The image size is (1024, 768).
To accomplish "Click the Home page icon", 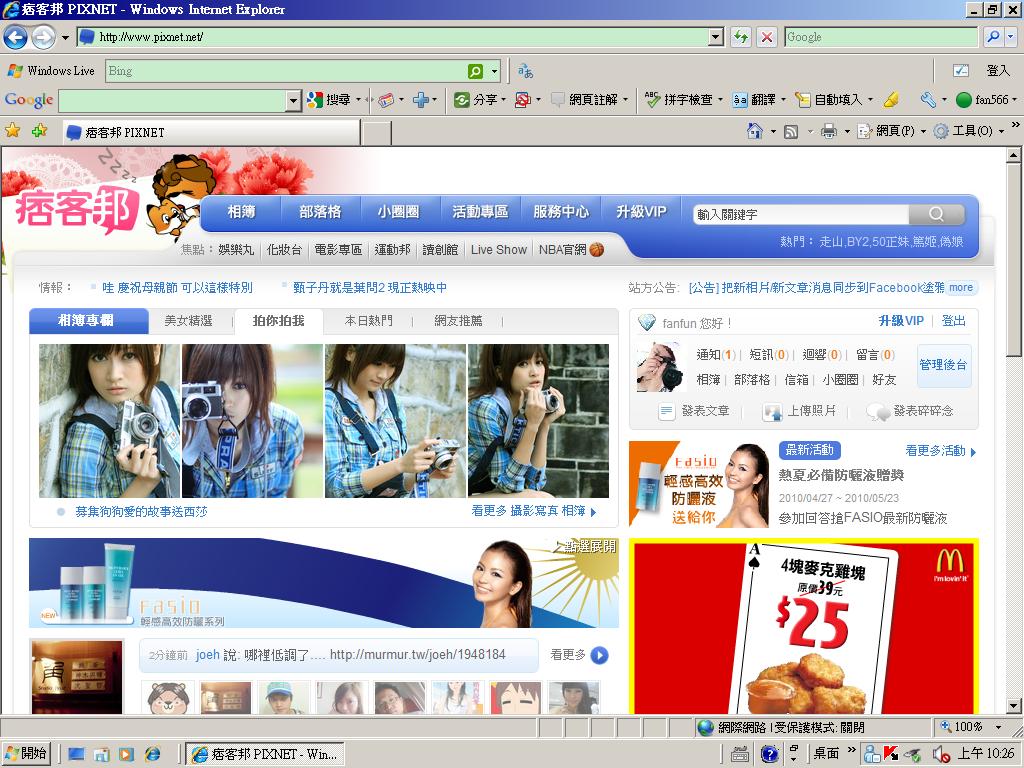I will (x=755, y=131).
